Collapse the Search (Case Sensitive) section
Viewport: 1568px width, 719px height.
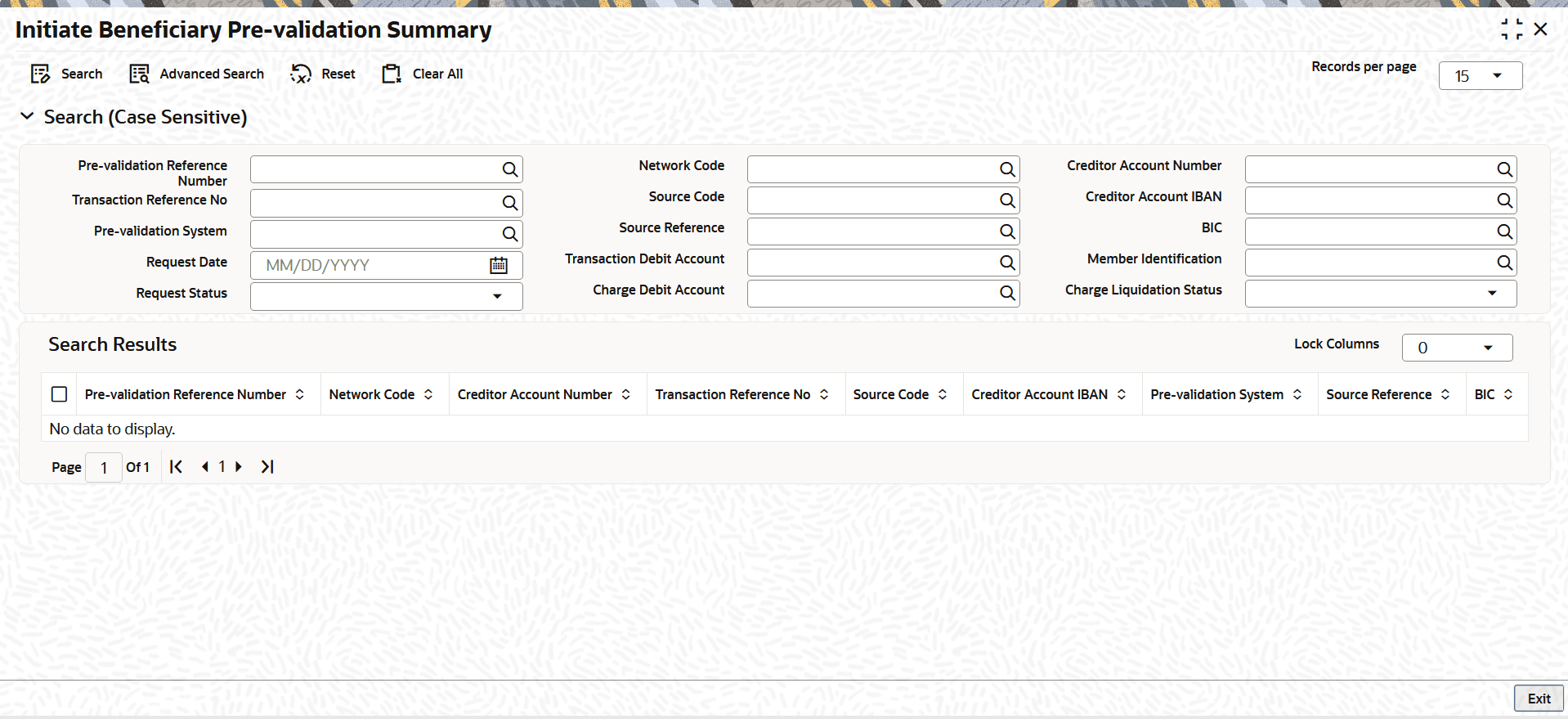(x=27, y=117)
